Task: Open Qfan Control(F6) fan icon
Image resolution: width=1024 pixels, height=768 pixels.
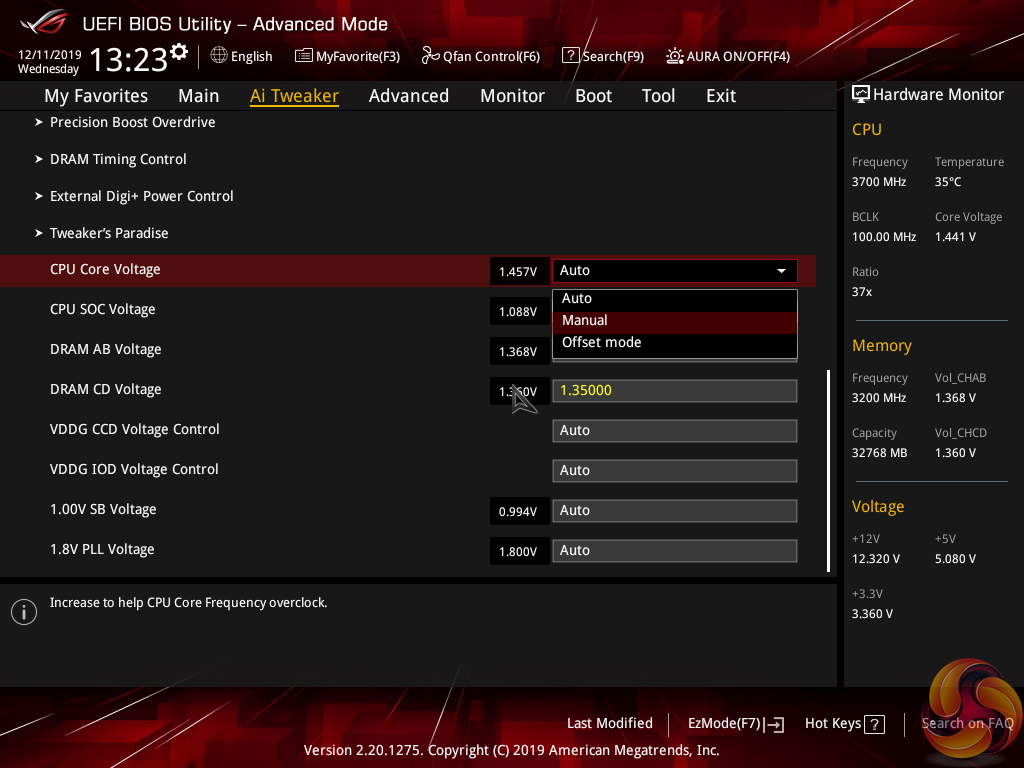Action: click(430, 56)
